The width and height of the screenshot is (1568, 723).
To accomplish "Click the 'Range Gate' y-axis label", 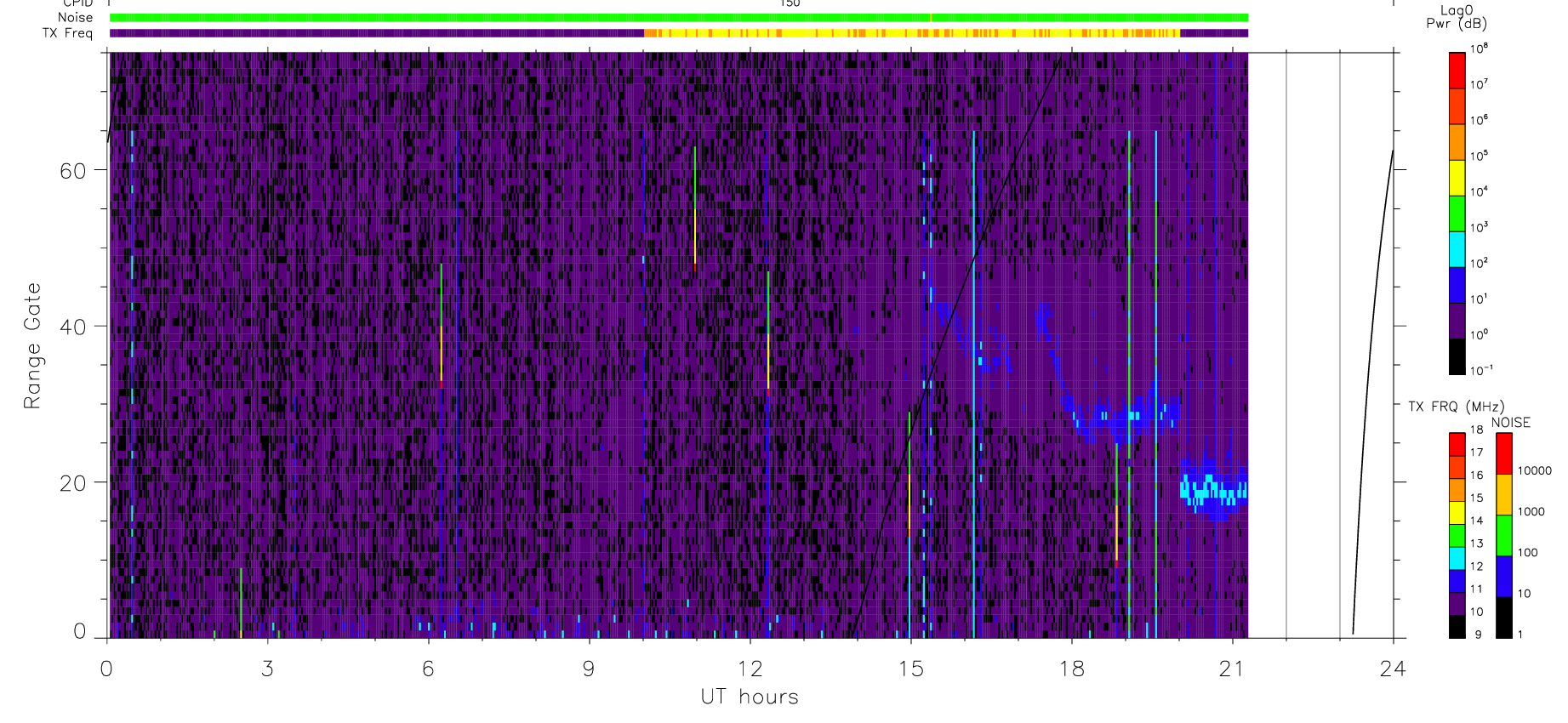I will click(32, 345).
